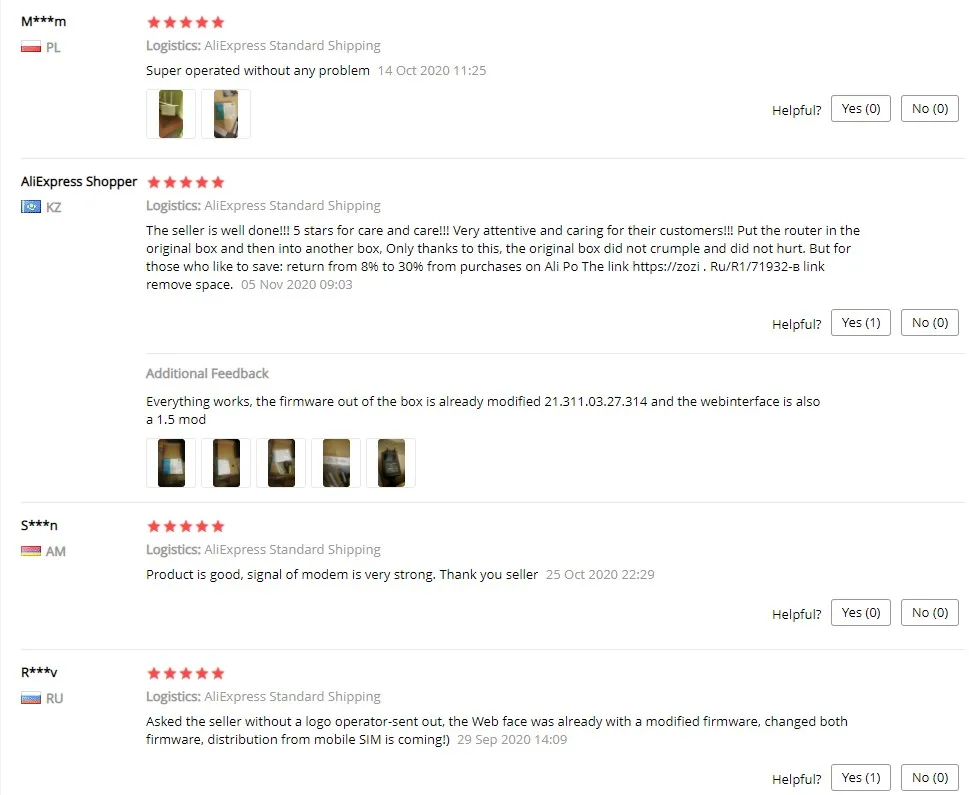Vote Yes (1) on R***v's review

861,778
